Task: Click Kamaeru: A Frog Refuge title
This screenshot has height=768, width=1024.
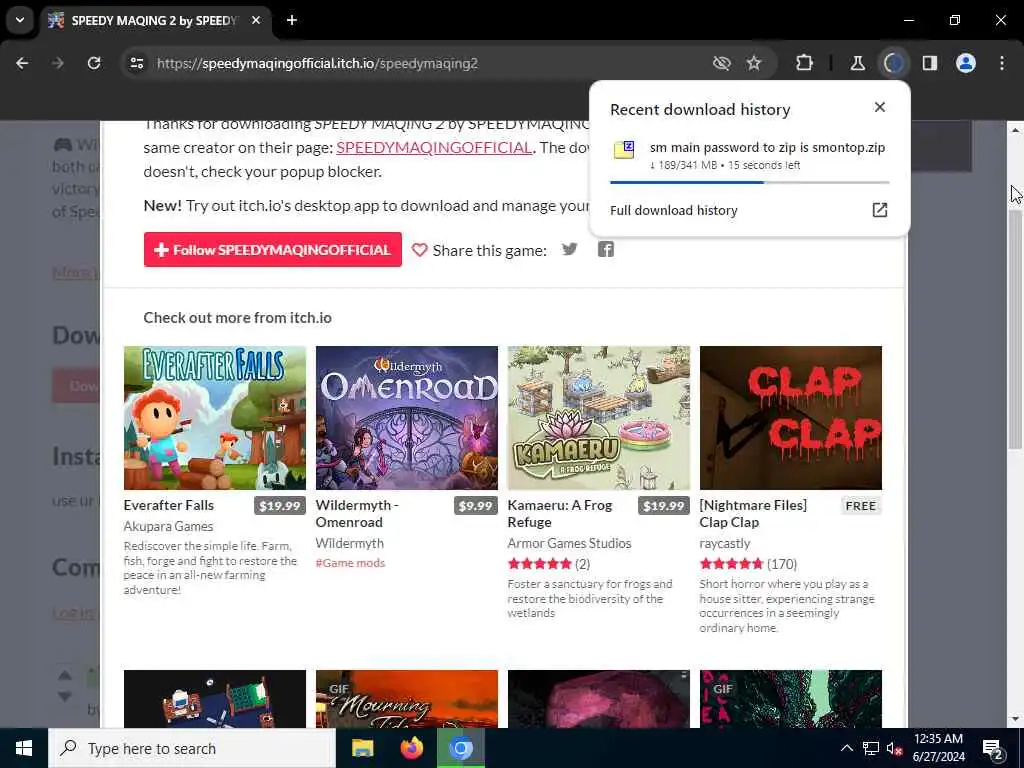Action: (x=560, y=513)
